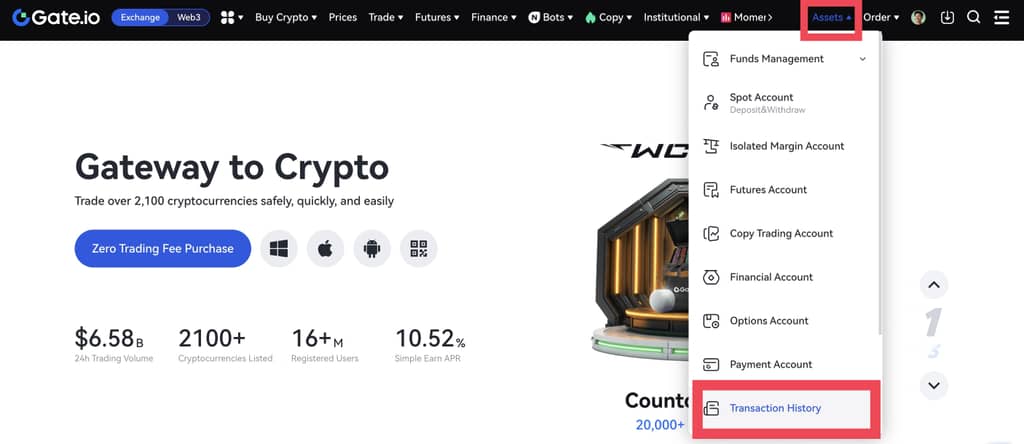Image resolution: width=1024 pixels, height=444 pixels.
Task: Open the hamburger menu icon
Action: 1001,17
